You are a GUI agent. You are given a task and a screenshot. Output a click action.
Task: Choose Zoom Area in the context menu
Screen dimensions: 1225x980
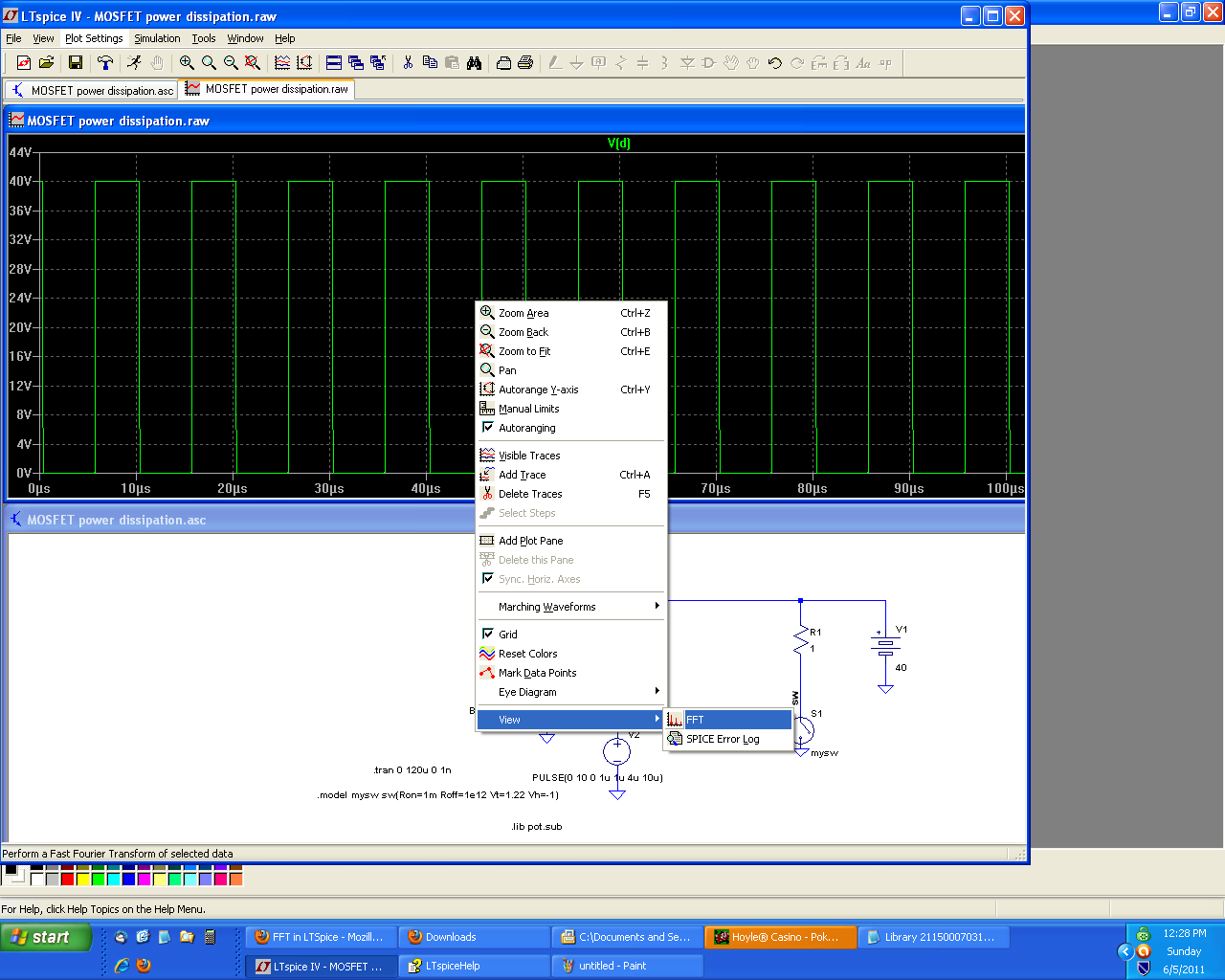coord(570,313)
